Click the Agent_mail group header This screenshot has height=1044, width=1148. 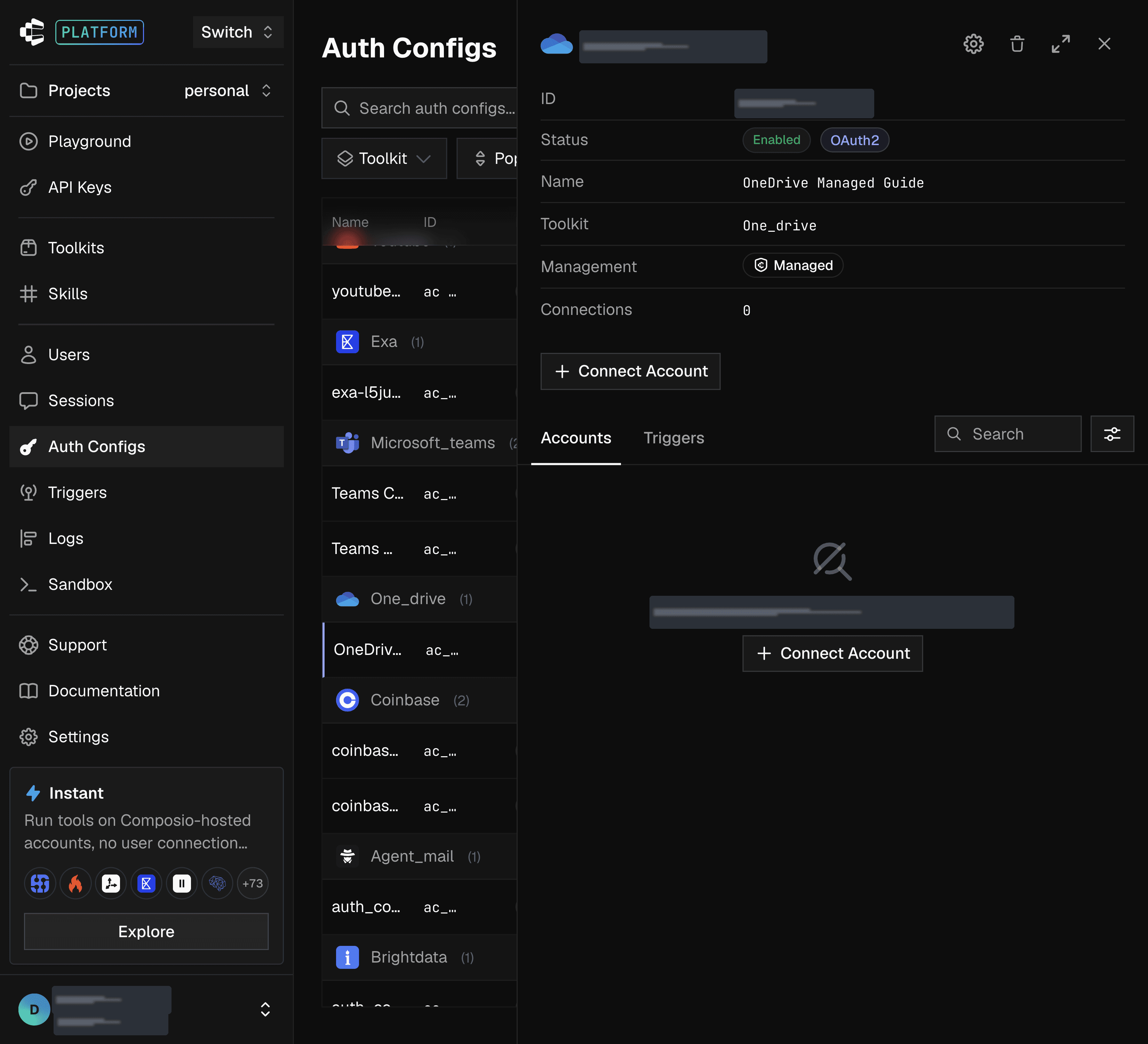[420, 857]
